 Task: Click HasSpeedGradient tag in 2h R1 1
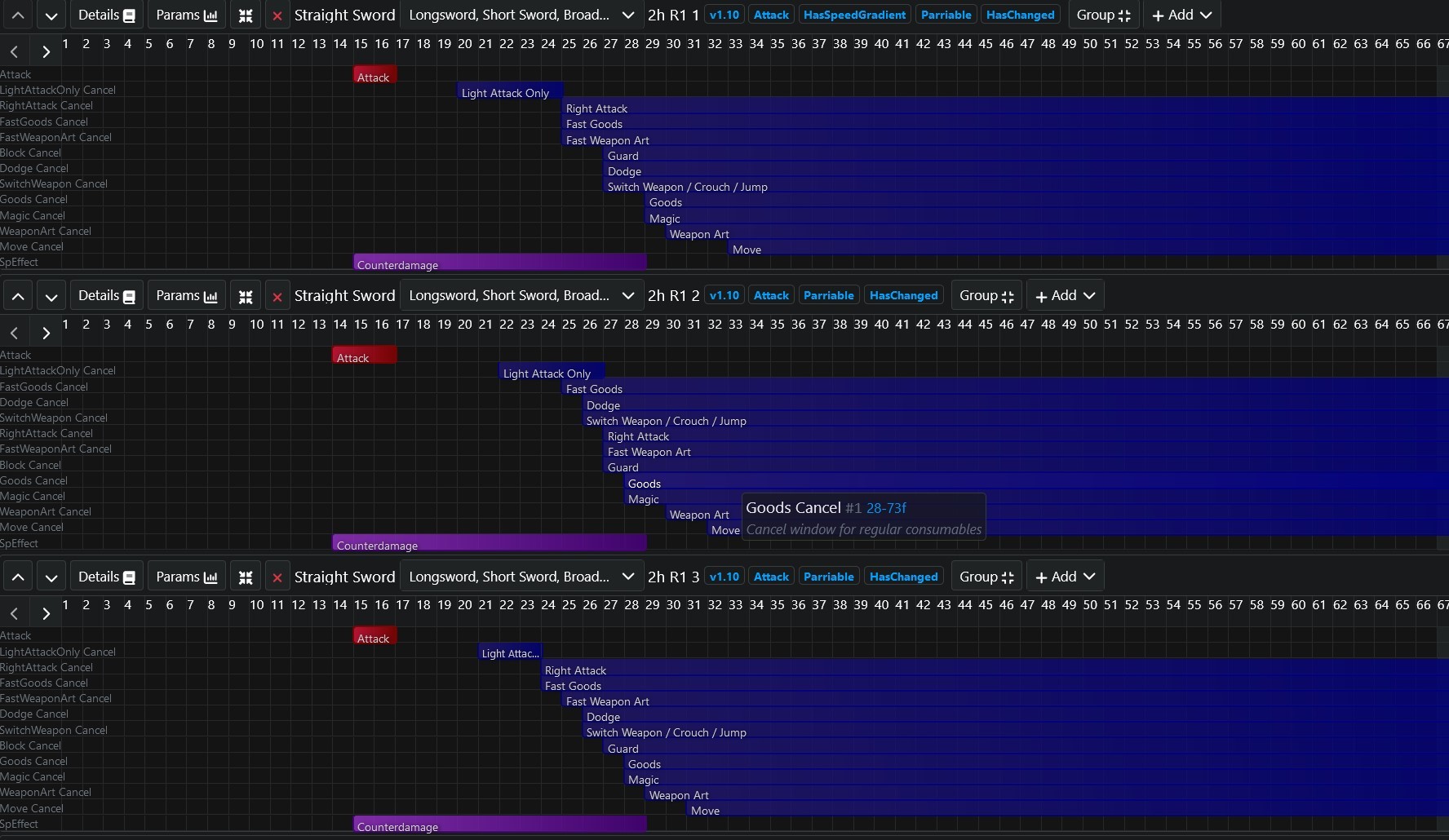pos(854,15)
